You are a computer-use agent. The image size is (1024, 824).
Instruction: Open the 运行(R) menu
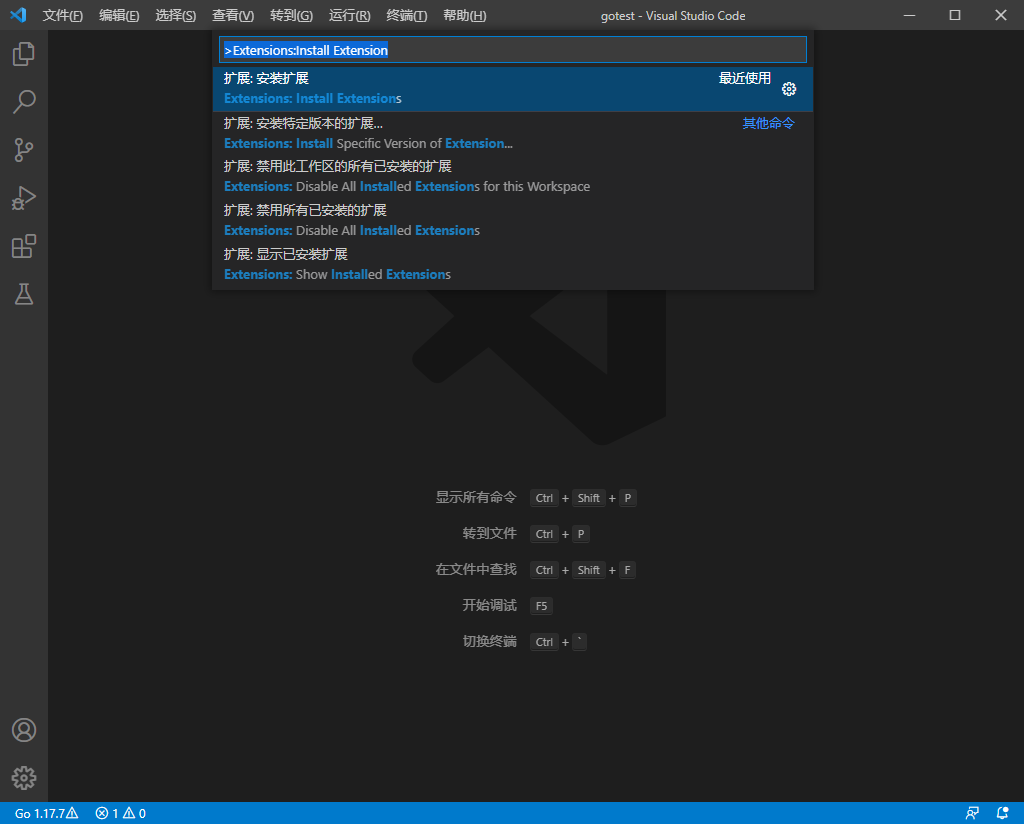pyautogui.click(x=349, y=15)
